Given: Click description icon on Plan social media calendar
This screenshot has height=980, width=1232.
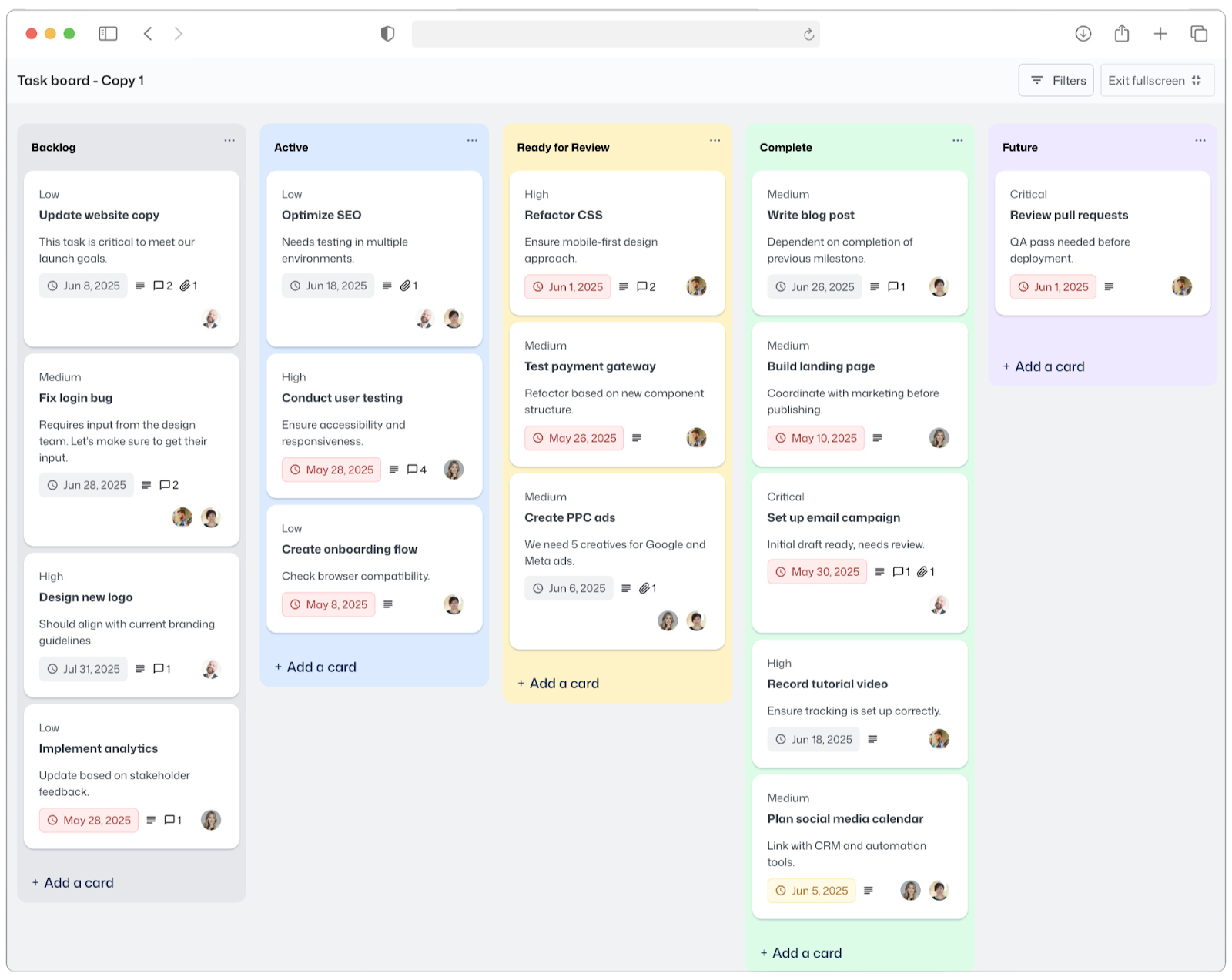Looking at the screenshot, I should pyautogui.click(x=869, y=891).
